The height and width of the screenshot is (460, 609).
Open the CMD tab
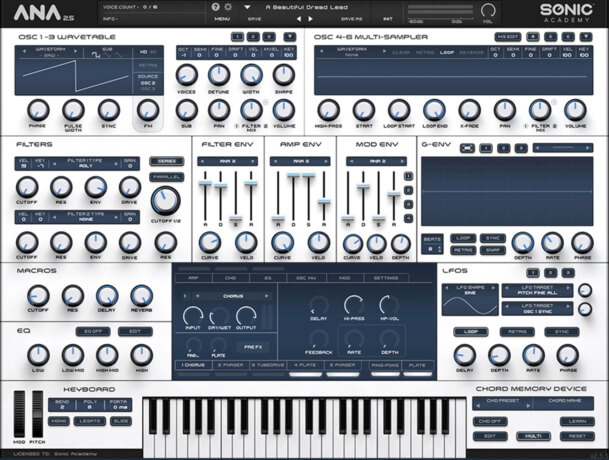pos(230,278)
